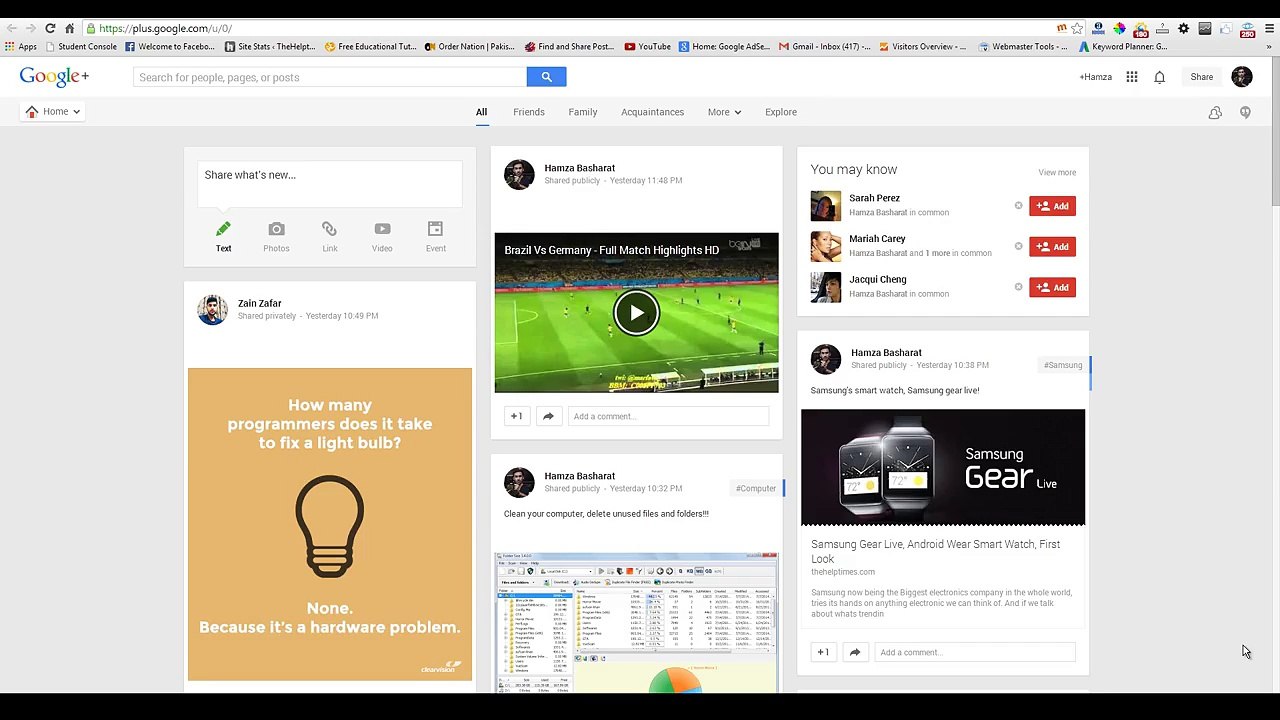Choose the Text post option
Viewport: 1280px width, 720px height.
(x=223, y=237)
